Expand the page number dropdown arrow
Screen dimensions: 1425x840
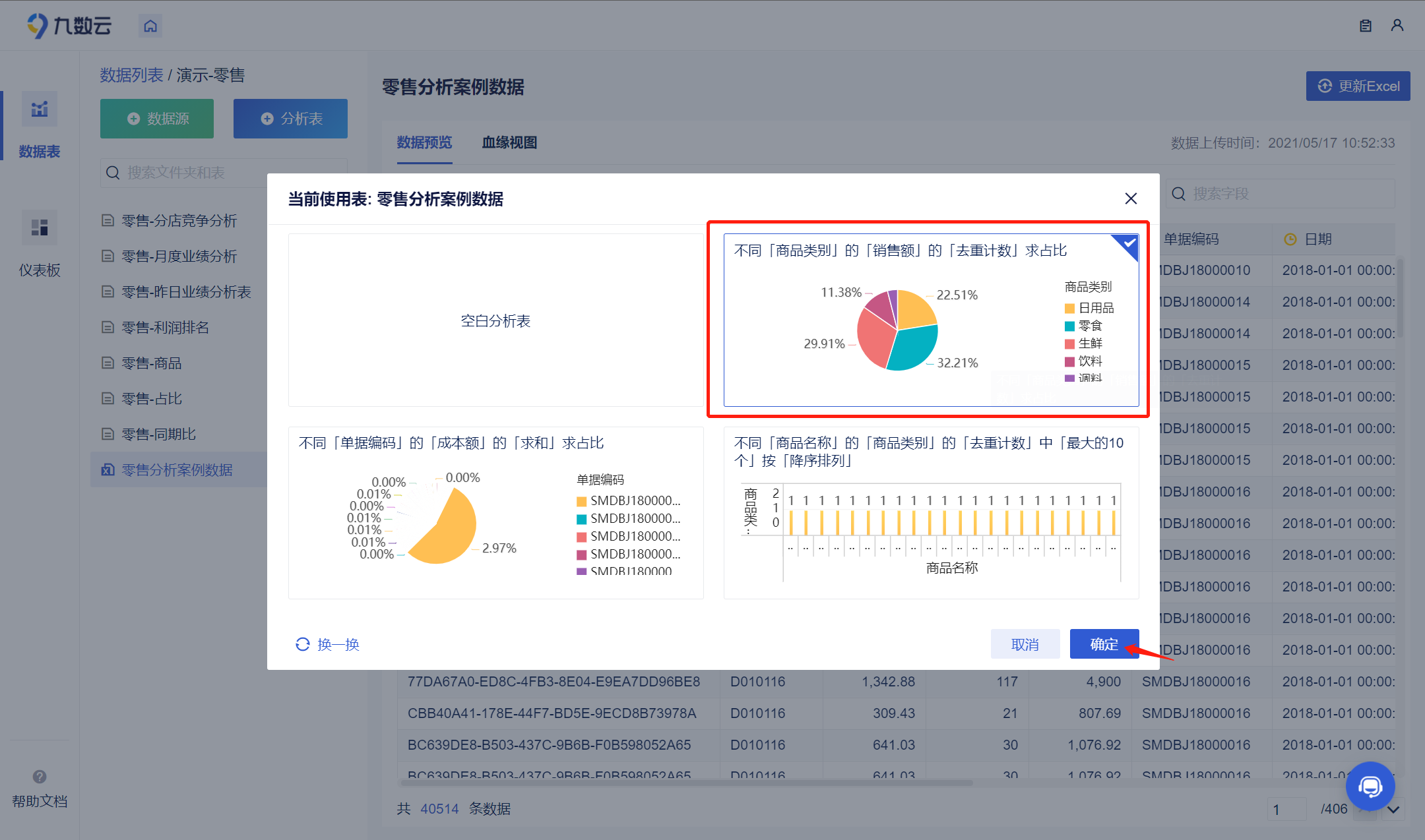click(1393, 809)
